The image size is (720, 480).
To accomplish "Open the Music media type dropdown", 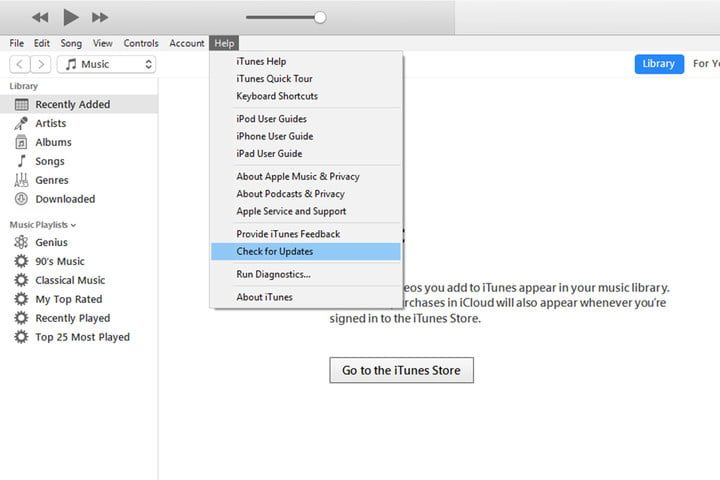I will point(107,64).
